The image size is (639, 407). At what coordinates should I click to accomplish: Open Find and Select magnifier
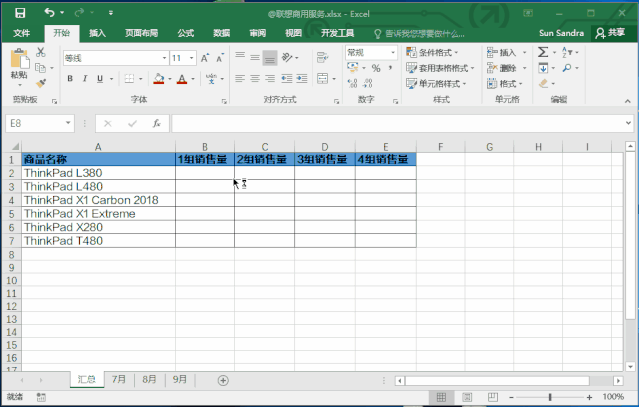tap(567, 68)
